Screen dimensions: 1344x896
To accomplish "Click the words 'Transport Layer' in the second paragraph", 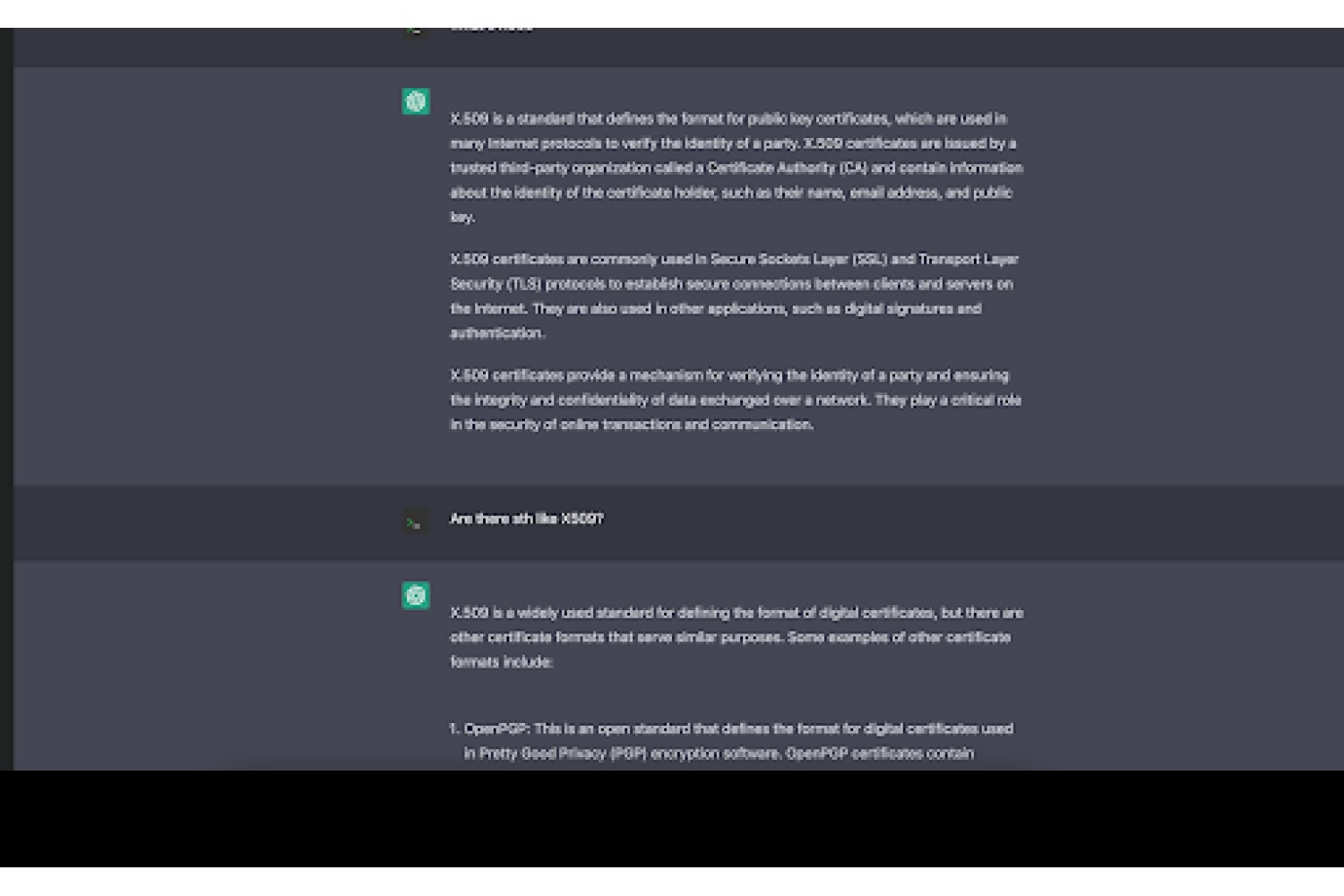I will point(969,259).
